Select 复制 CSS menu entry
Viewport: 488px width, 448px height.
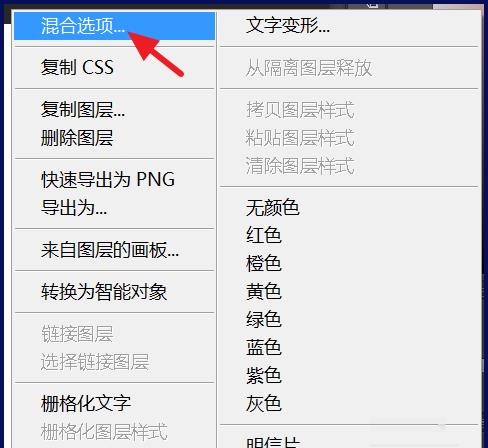point(115,67)
